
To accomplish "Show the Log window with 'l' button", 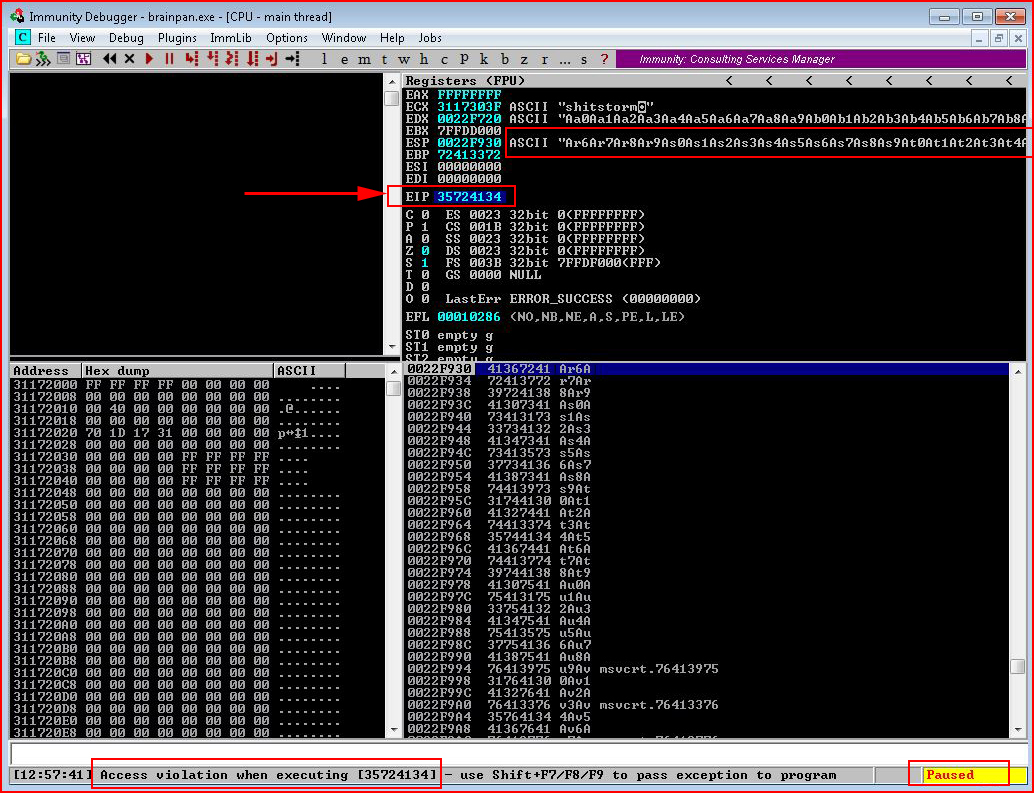I will tap(324, 59).
